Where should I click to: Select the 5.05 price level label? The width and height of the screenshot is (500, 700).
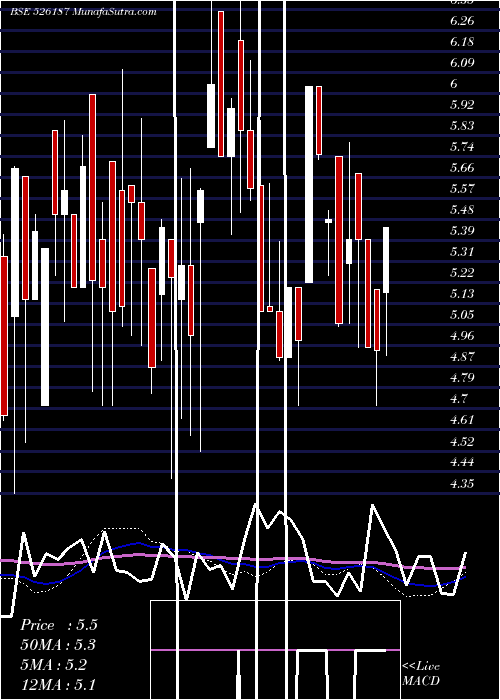point(462,315)
